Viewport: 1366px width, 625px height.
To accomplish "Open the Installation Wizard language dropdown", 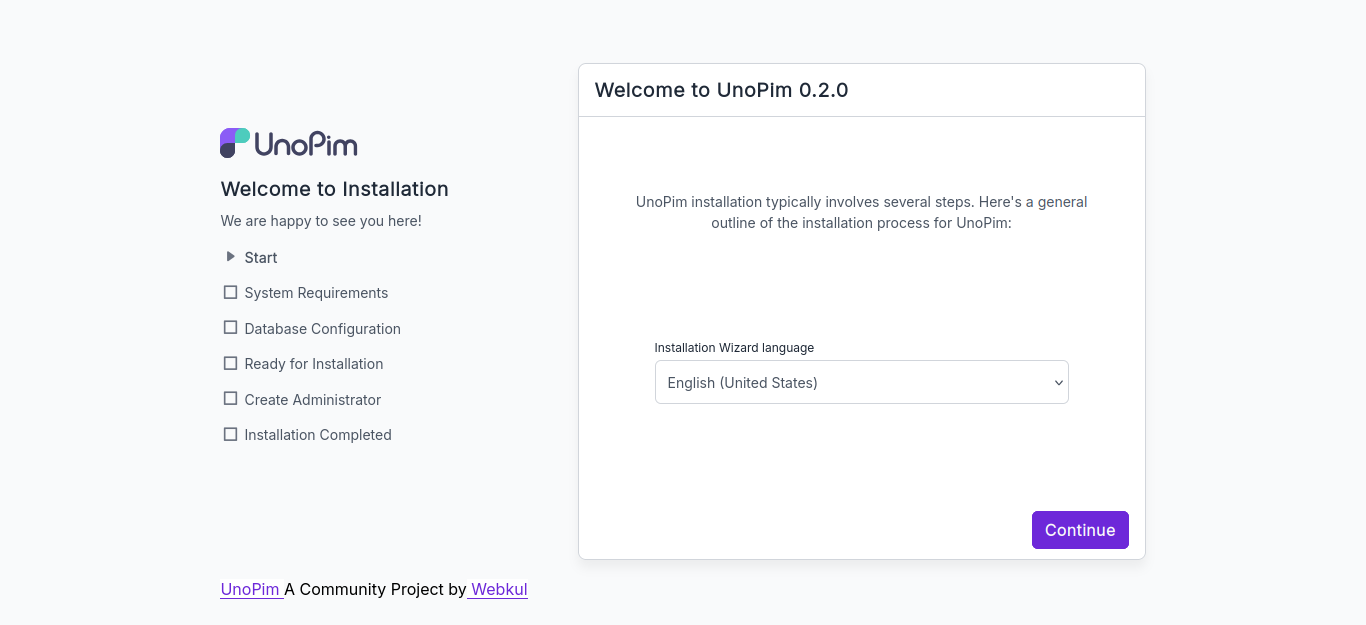I will [862, 382].
